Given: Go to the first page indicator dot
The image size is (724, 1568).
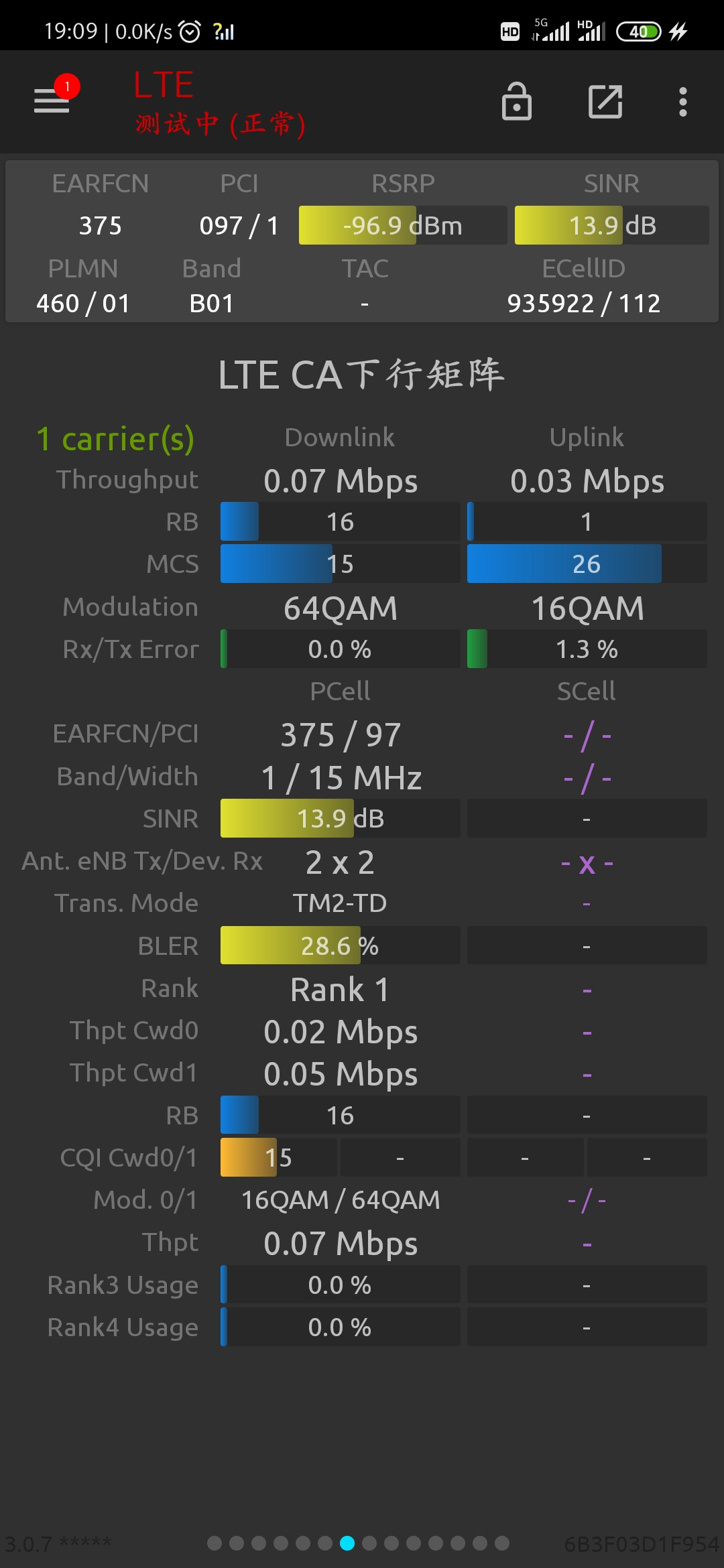Looking at the screenshot, I should point(215,1543).
